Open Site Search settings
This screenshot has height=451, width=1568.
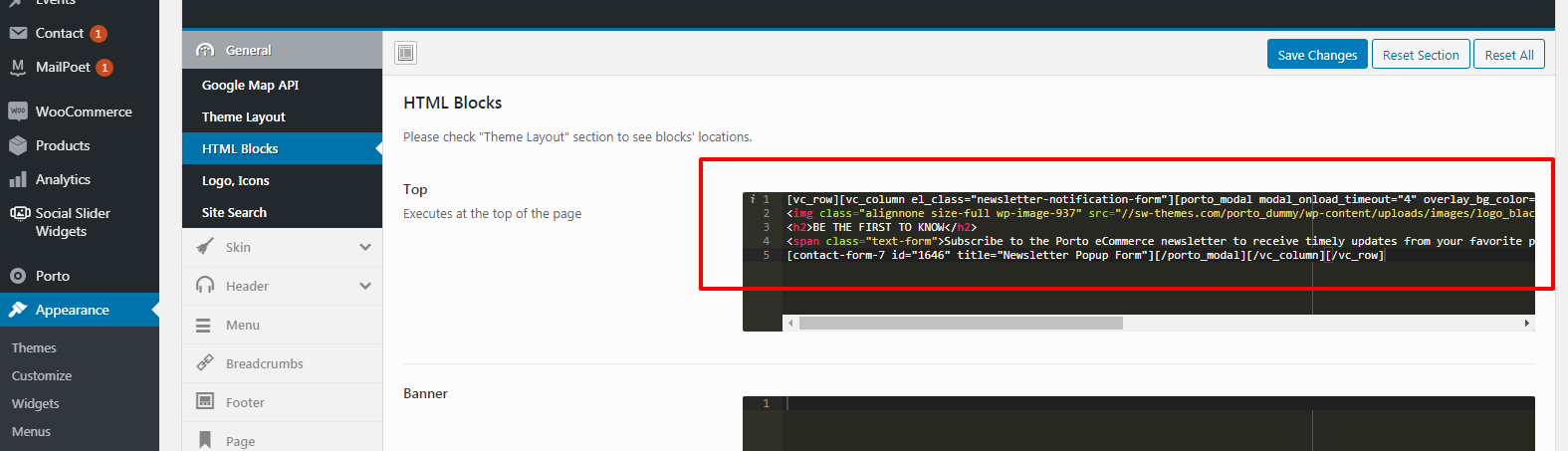click(x=282, y=212)
